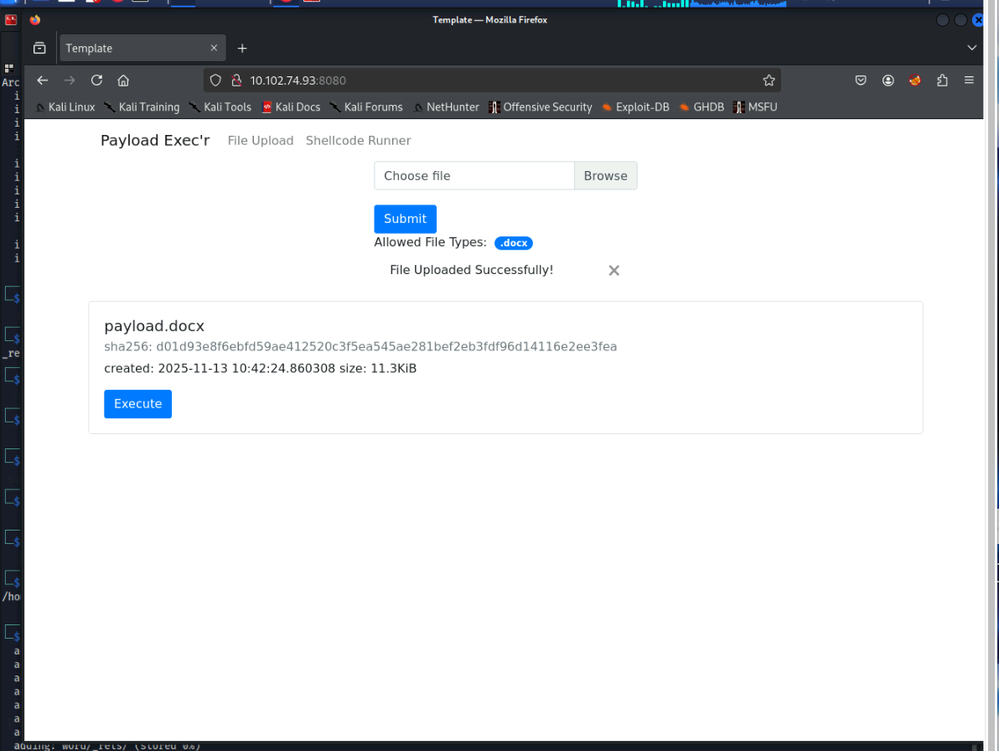Screen dimensions: 999x751
Task: Click the address bar URL field
Action: (x=500, y=80)
